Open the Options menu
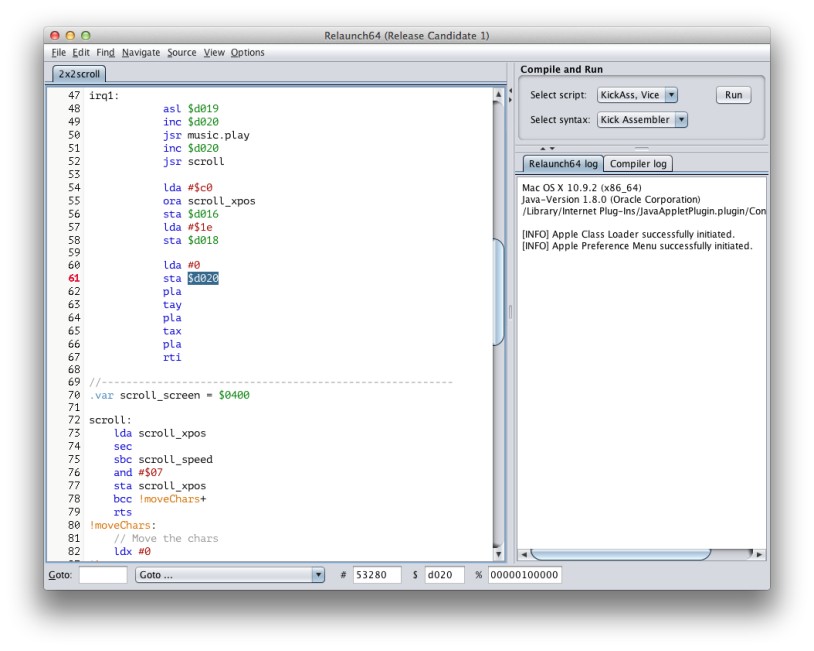The image size is (814, 651). (x=247, y=52)
